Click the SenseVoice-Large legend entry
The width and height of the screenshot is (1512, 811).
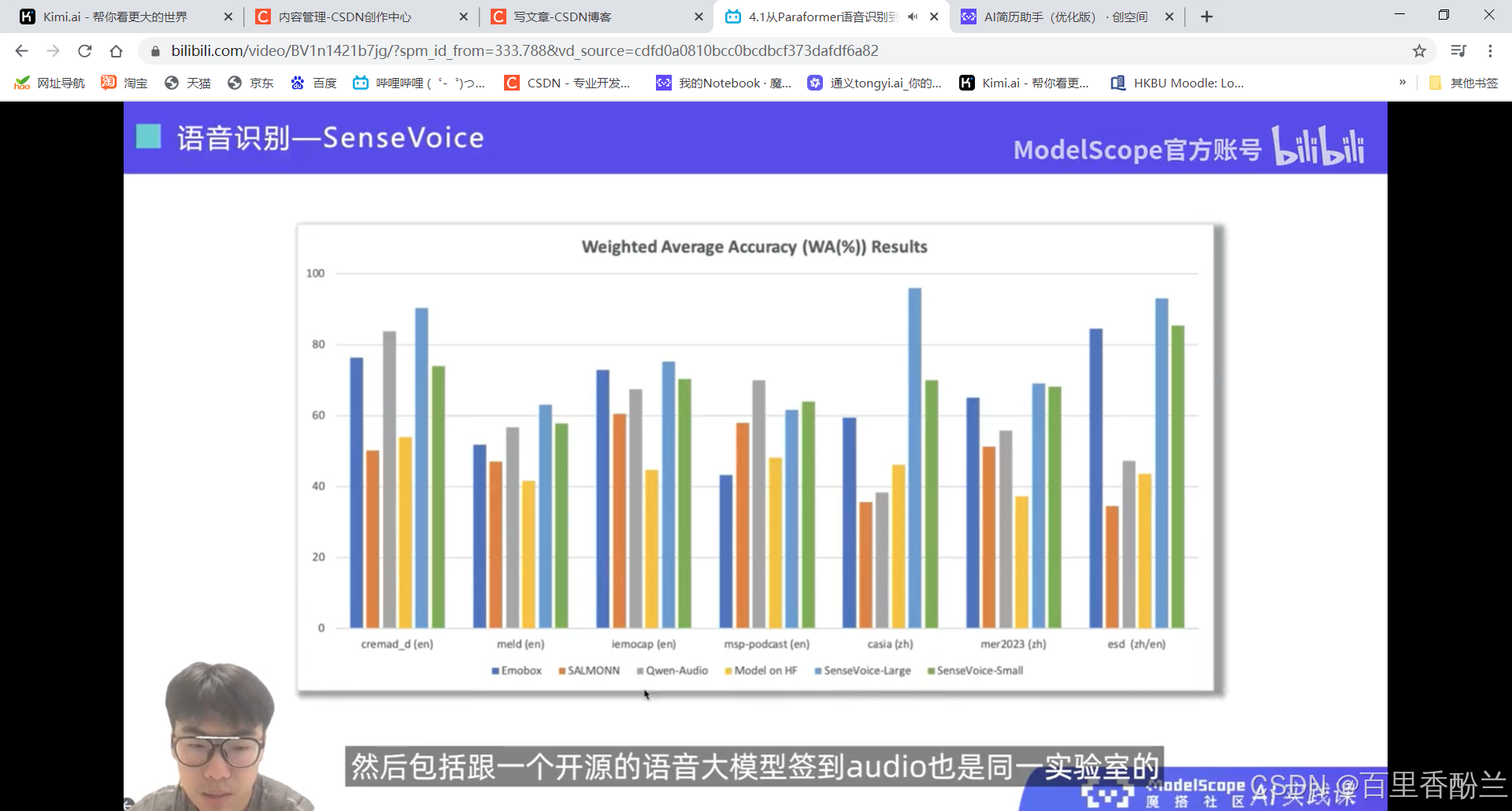click(x=863, y=671)
